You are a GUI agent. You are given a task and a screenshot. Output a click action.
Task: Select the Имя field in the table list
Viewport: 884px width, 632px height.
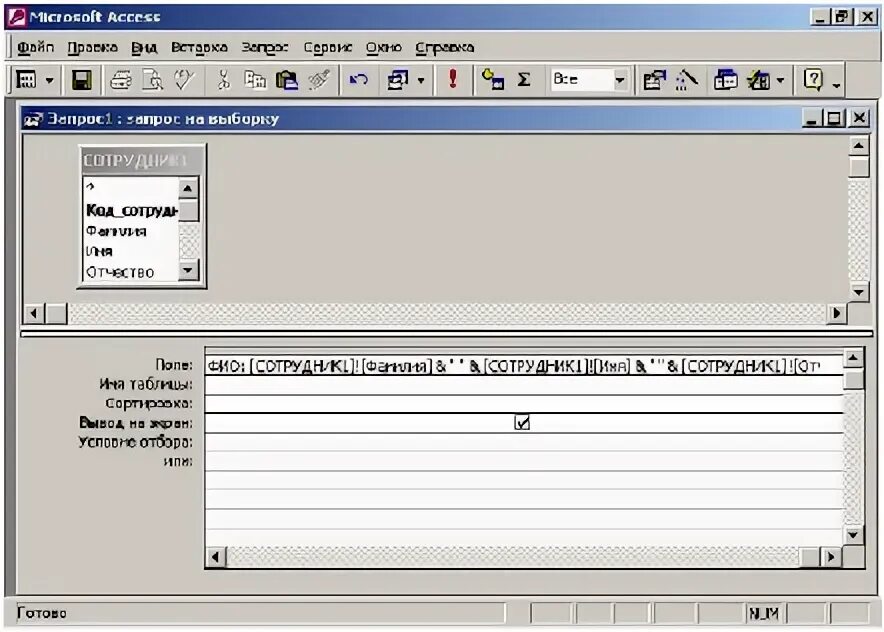coord(99,251)
